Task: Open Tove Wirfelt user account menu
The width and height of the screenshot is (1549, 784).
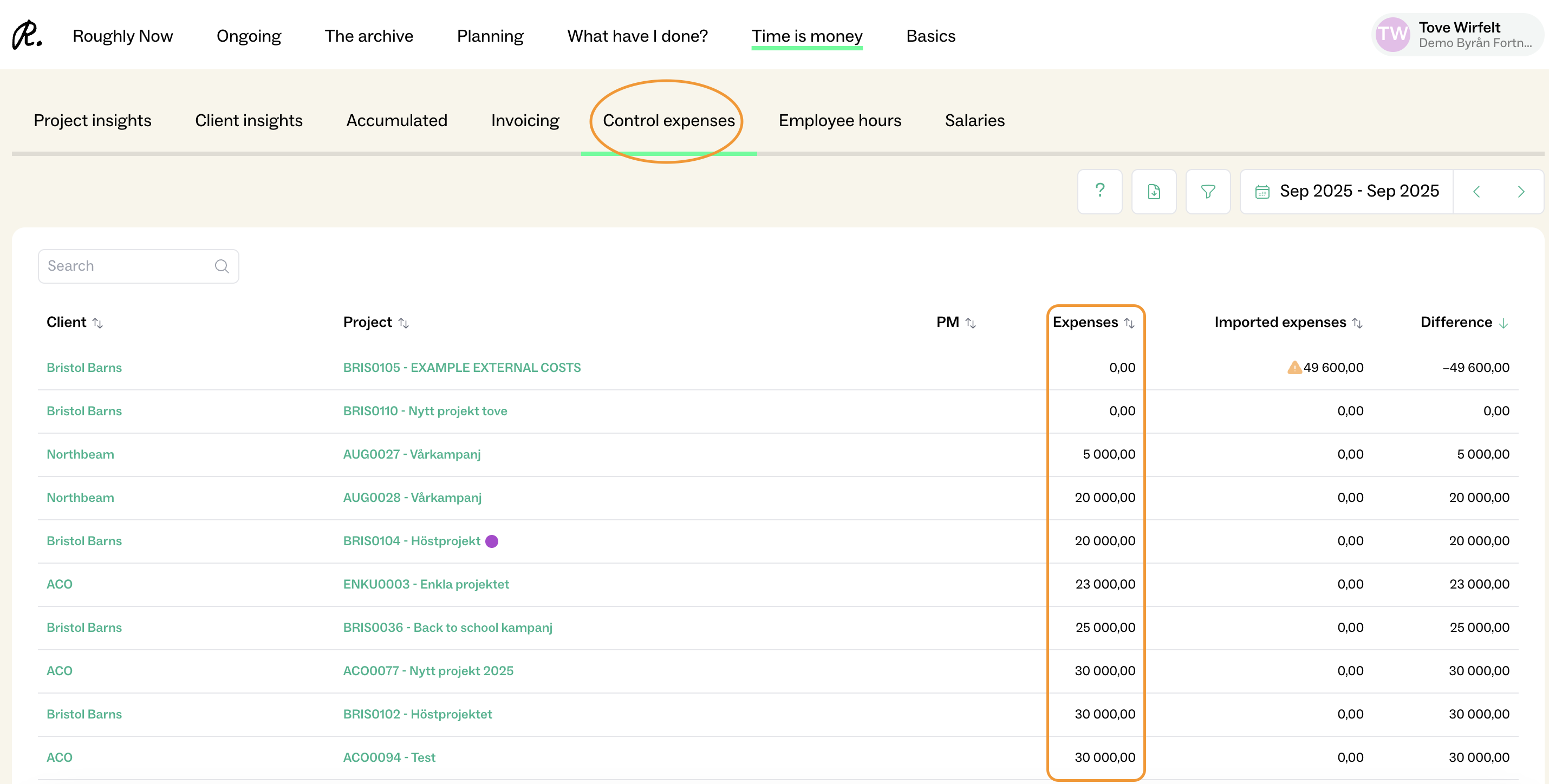Action: coord(1457,35)
